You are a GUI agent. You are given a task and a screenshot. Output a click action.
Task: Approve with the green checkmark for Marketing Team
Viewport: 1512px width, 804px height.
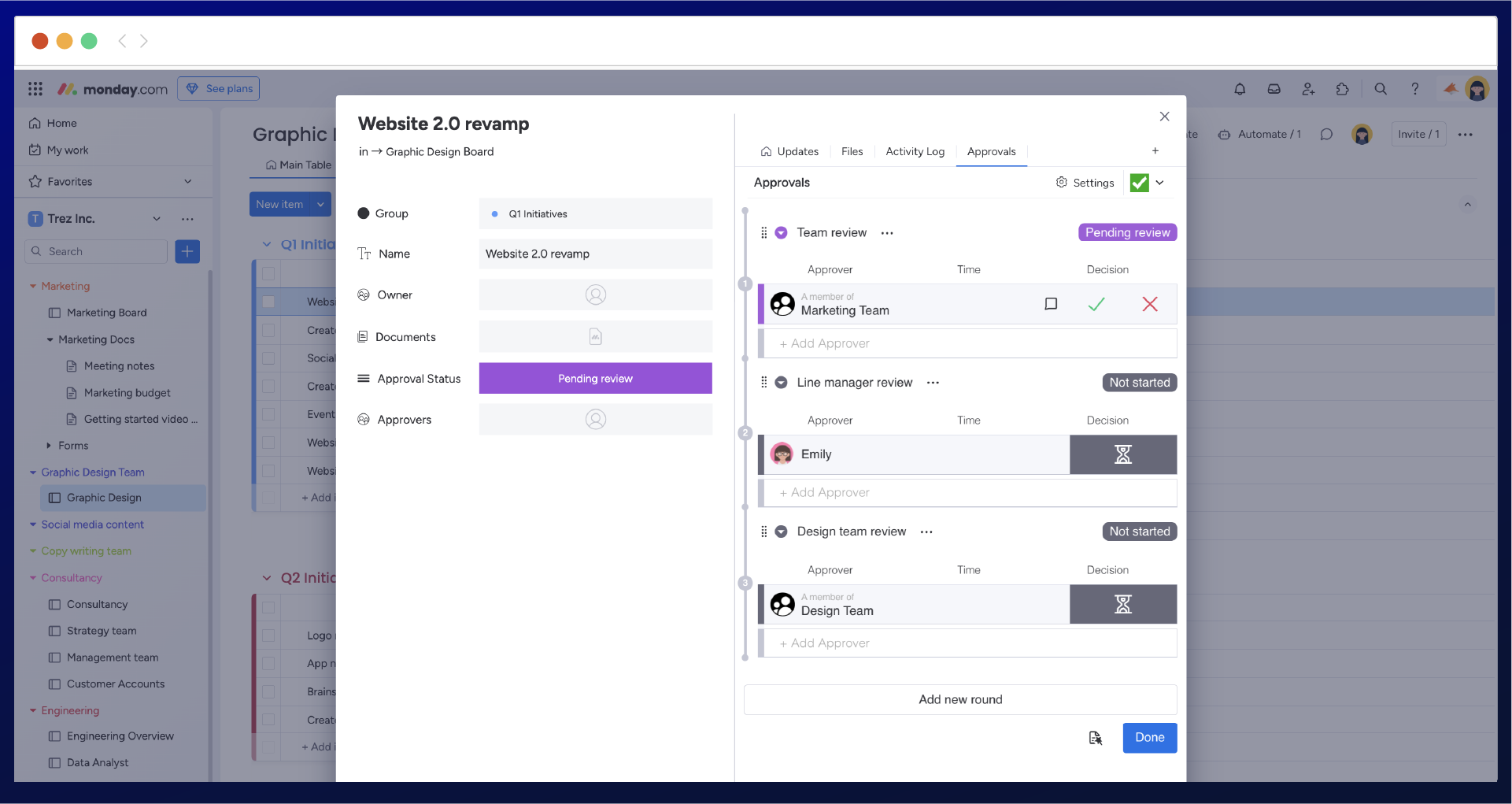tap(1096, 305)
